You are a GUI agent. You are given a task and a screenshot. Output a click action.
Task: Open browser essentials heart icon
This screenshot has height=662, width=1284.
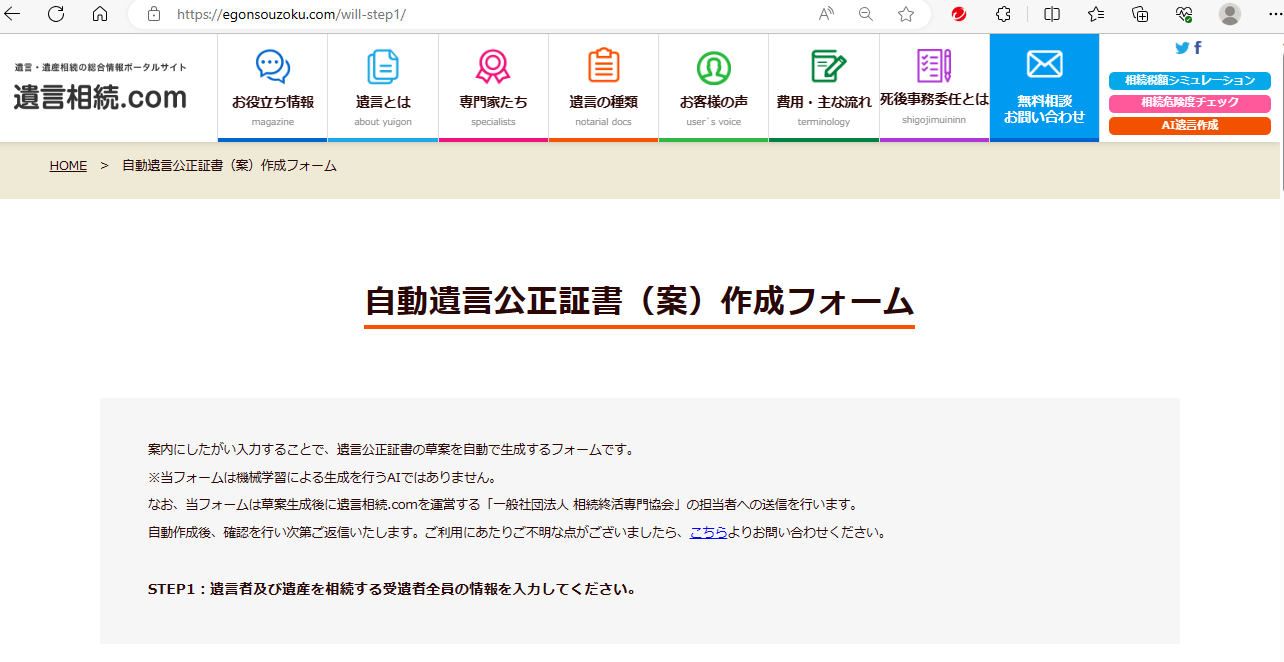point(1184,14)
